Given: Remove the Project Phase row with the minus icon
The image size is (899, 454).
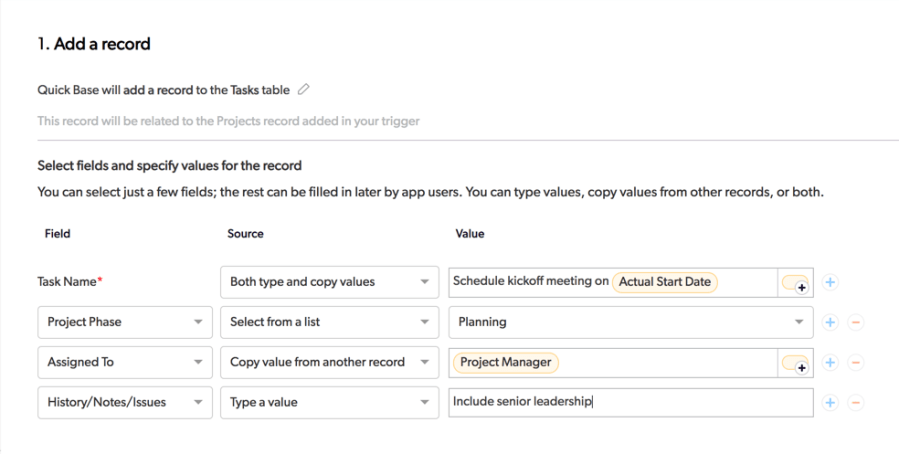Looking at the screenshot, I should tap(855, 322).
